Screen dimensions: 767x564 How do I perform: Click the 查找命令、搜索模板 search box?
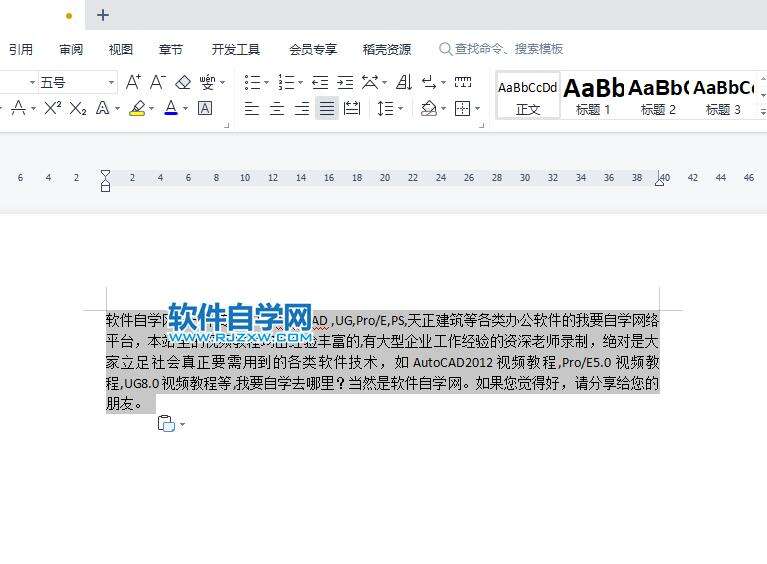pos(501,49)
